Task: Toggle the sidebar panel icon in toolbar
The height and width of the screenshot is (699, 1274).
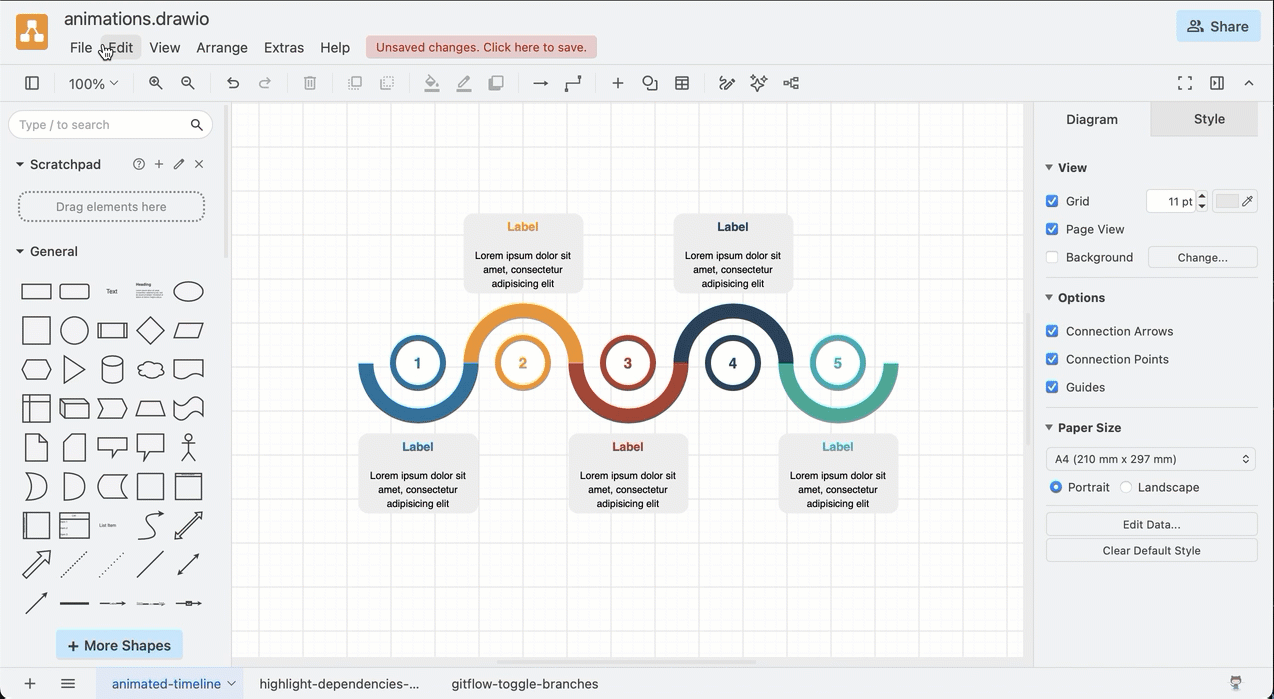Action: [x=32, y=83]
